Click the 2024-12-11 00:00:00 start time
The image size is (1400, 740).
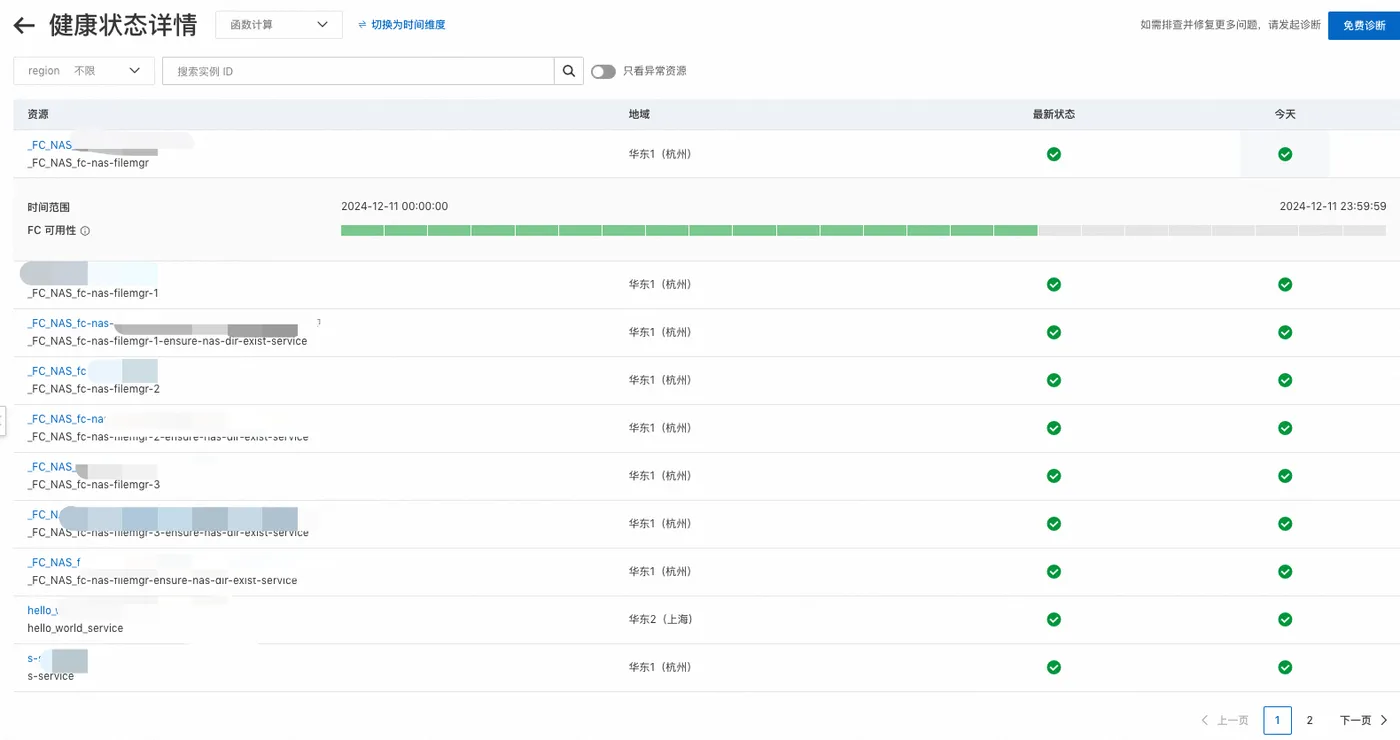pos(394,207)
